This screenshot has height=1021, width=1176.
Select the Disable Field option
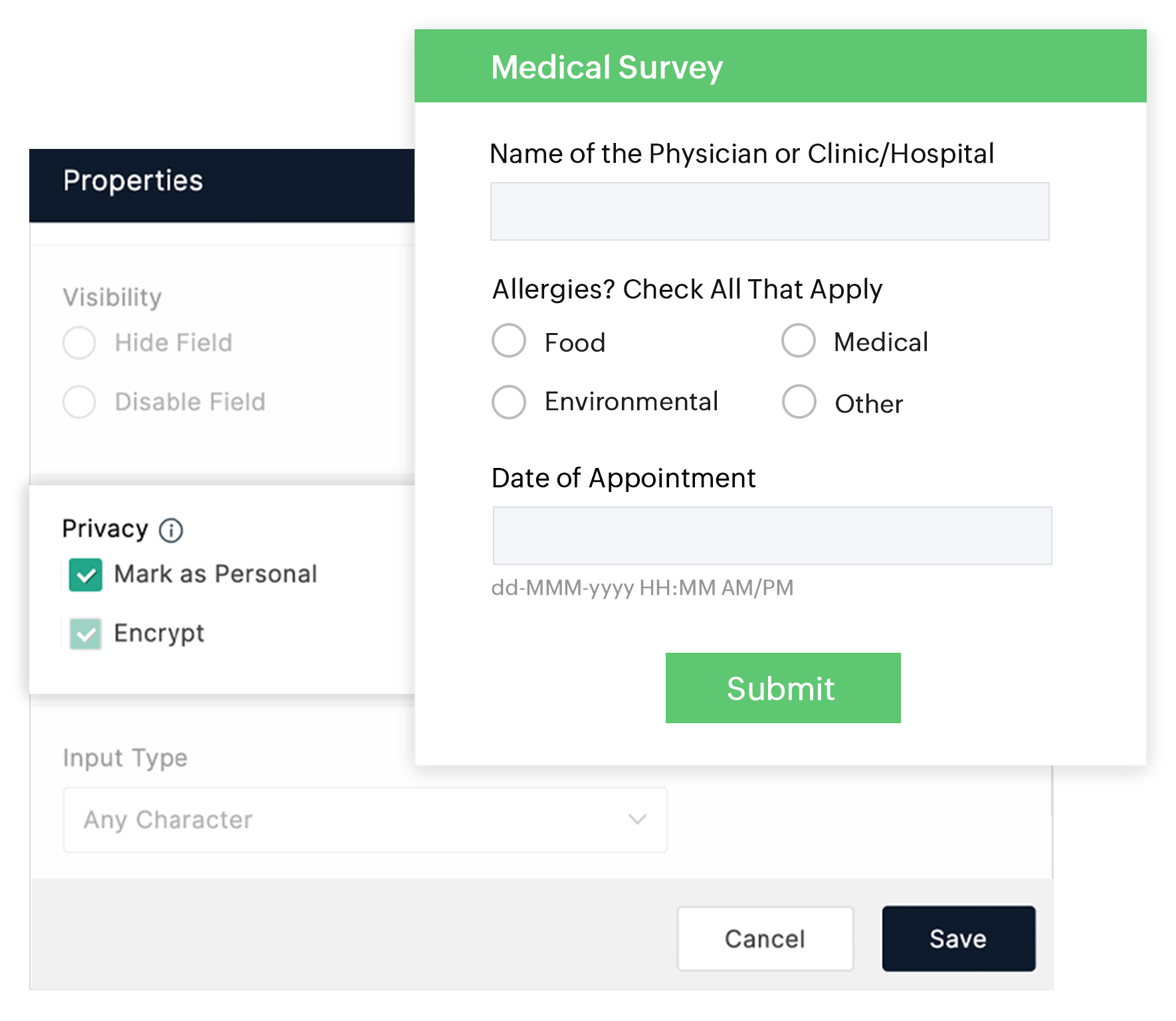click(79, 402)
